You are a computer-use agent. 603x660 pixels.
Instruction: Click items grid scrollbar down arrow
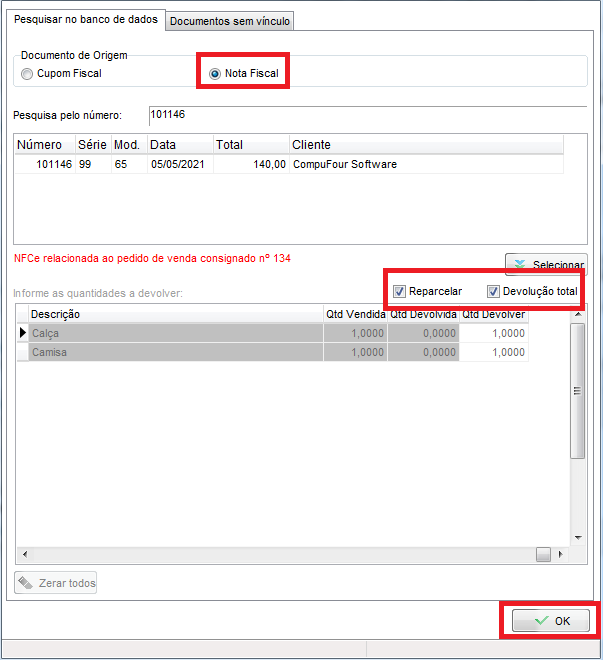tap(577, 537)
